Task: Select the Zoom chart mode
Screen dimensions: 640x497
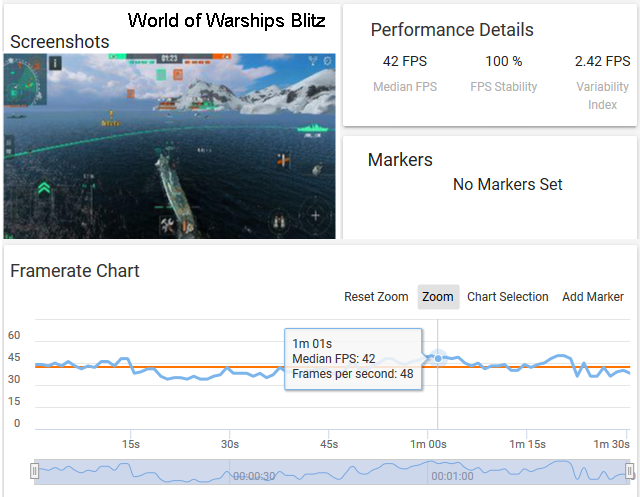Action: (x=438, y=297)
